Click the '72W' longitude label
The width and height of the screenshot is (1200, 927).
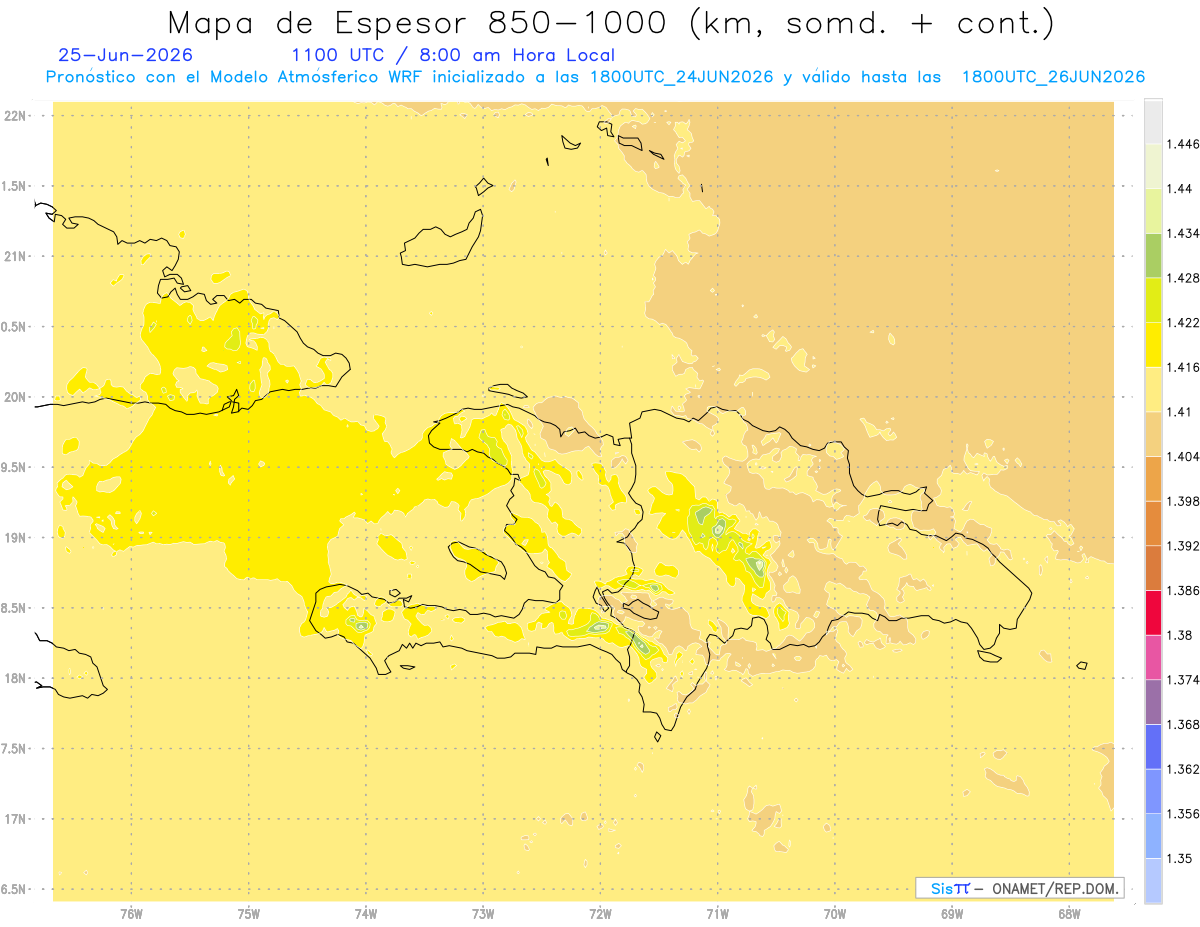click(x=600, y=914)
